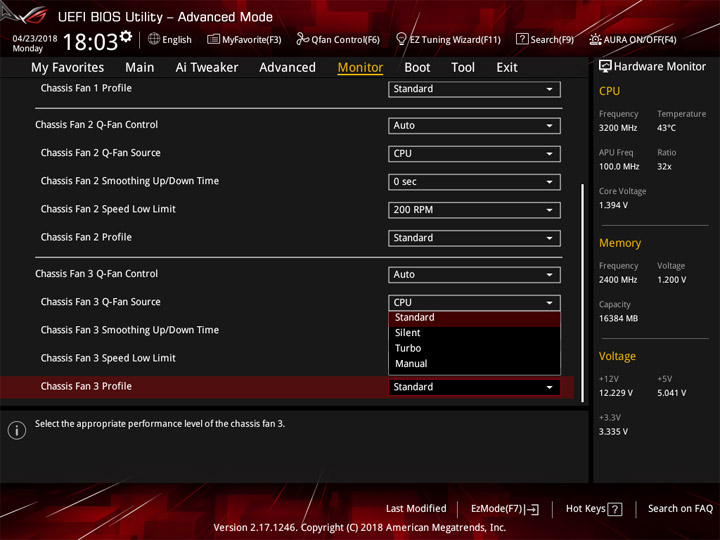The width and height of the screenshot is (720, 540).
Task: Click the 18:03 clock time
Action: [90, 42]
